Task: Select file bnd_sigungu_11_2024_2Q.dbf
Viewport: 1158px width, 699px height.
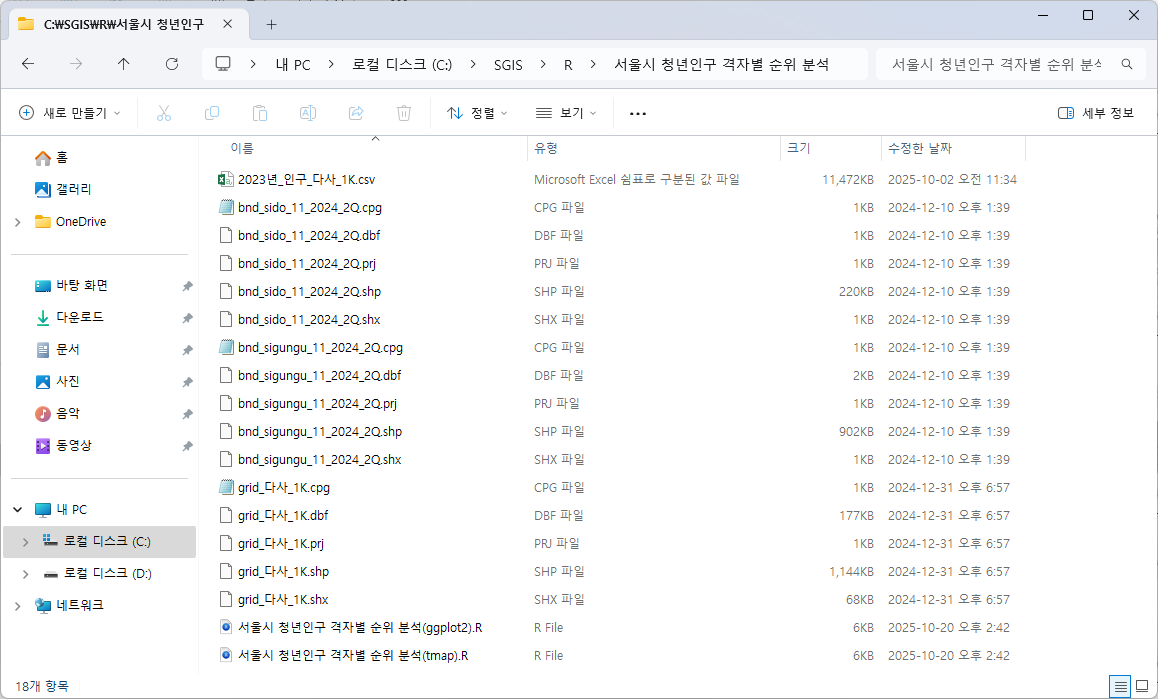Action: 319,375
